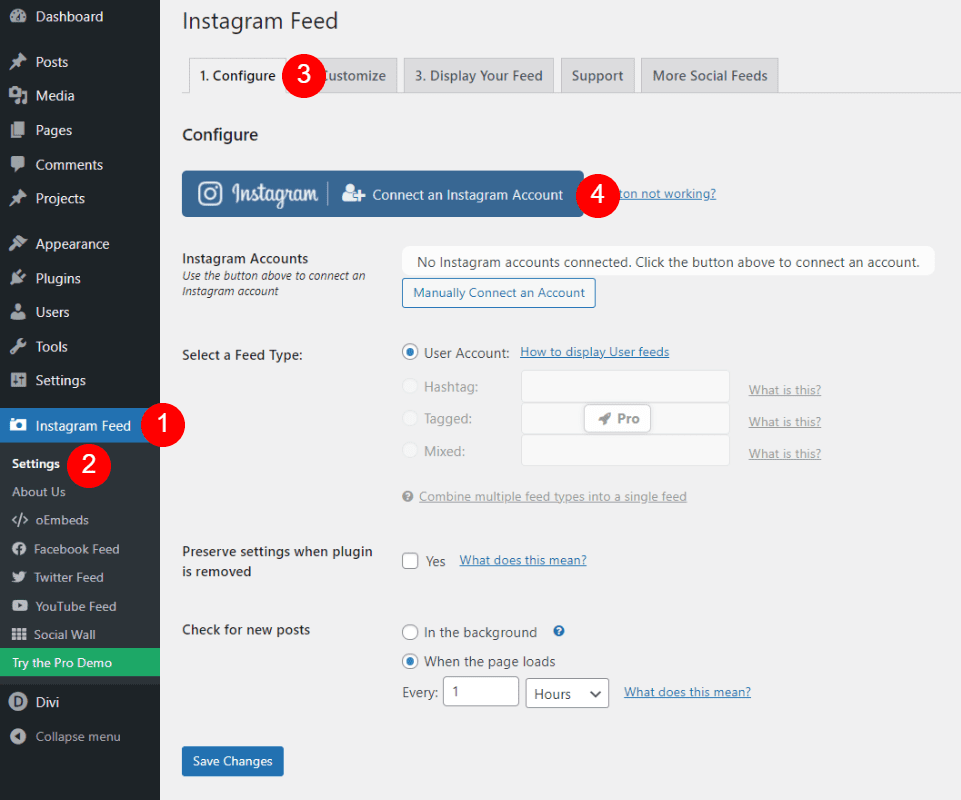Check the Yes preserve settings checkbox
This screenshot has height=800, width=961.
[x=409, y=561]
